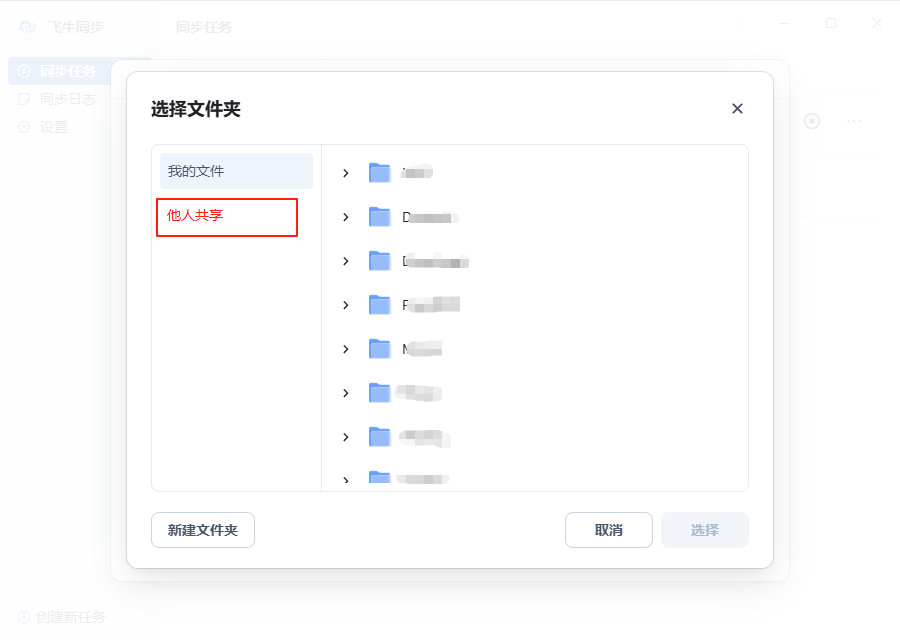Expand the folder starting with M
This screenshot has width=900, height=640.
click(346, 349)
